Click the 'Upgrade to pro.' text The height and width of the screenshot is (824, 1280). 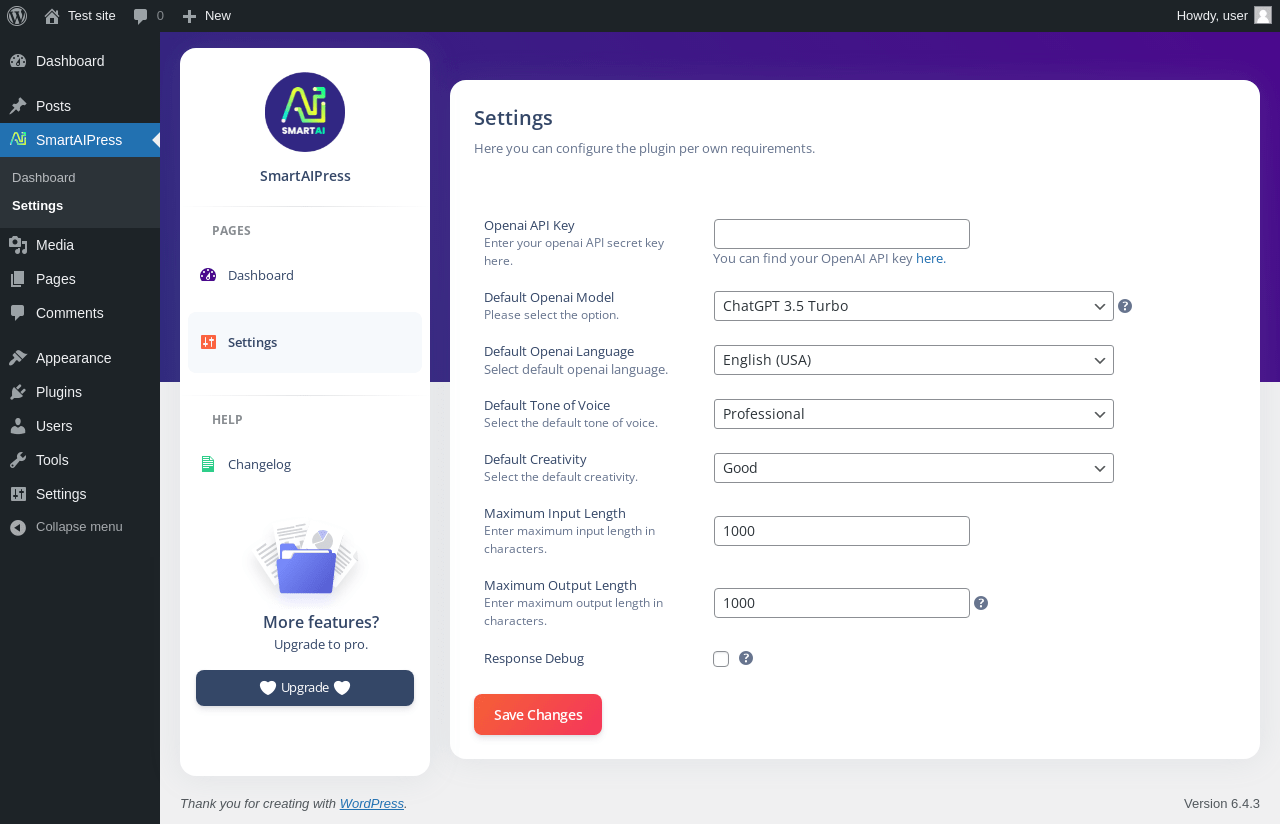[x=321, y=645]
